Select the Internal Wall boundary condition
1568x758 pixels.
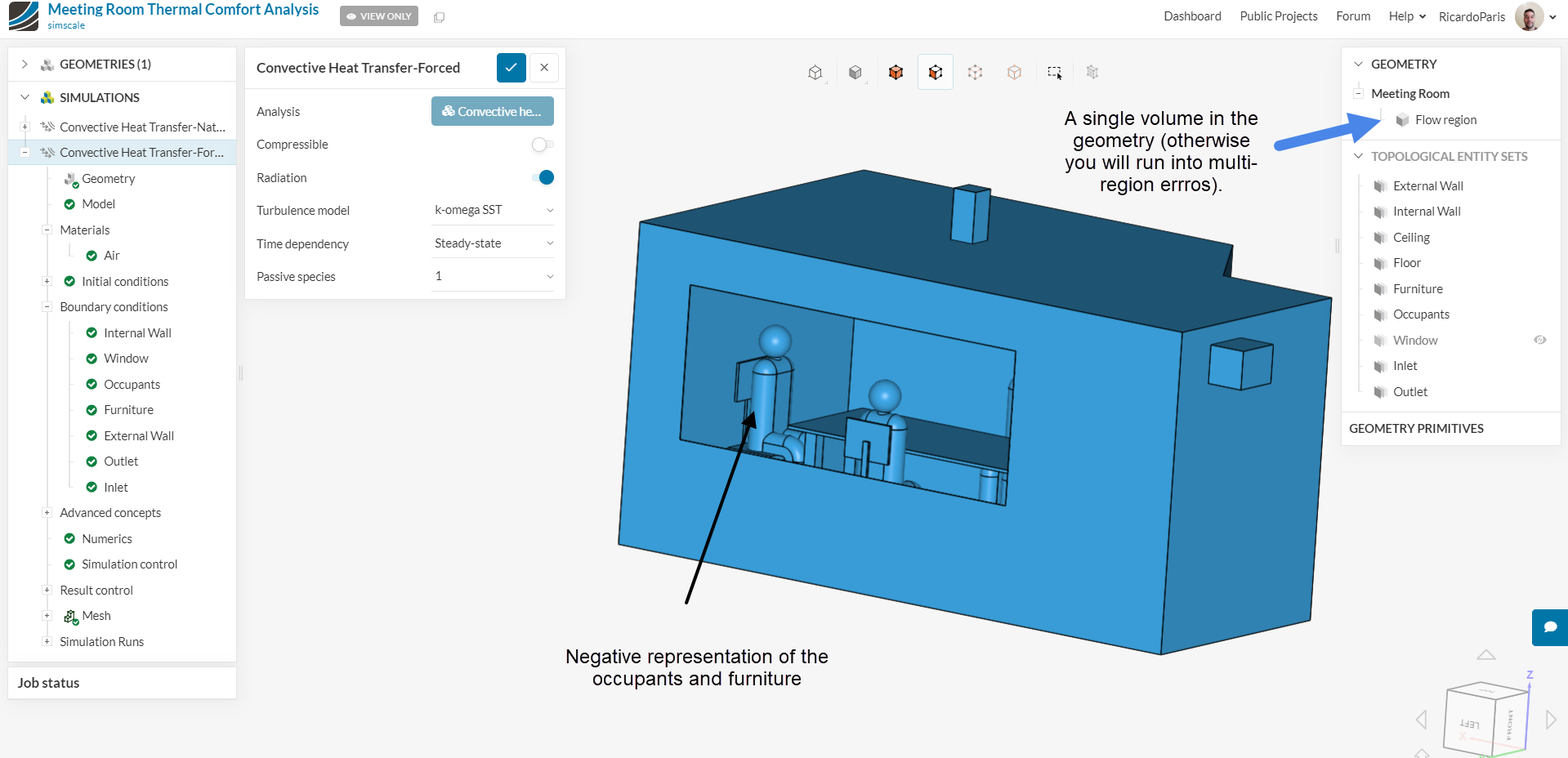point(137,333)
